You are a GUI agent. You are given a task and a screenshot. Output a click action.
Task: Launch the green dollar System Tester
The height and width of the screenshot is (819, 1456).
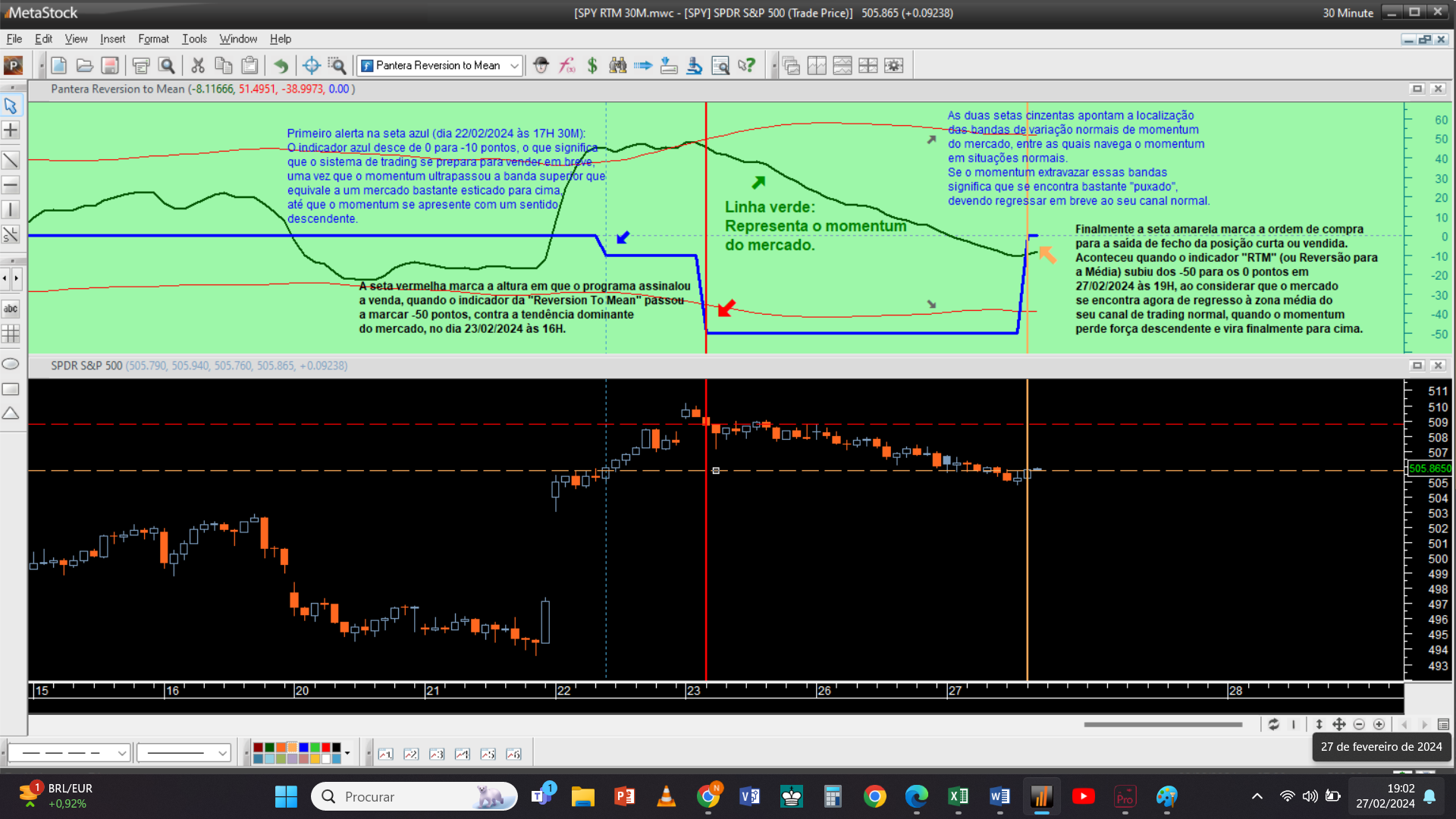coord(592,66)
